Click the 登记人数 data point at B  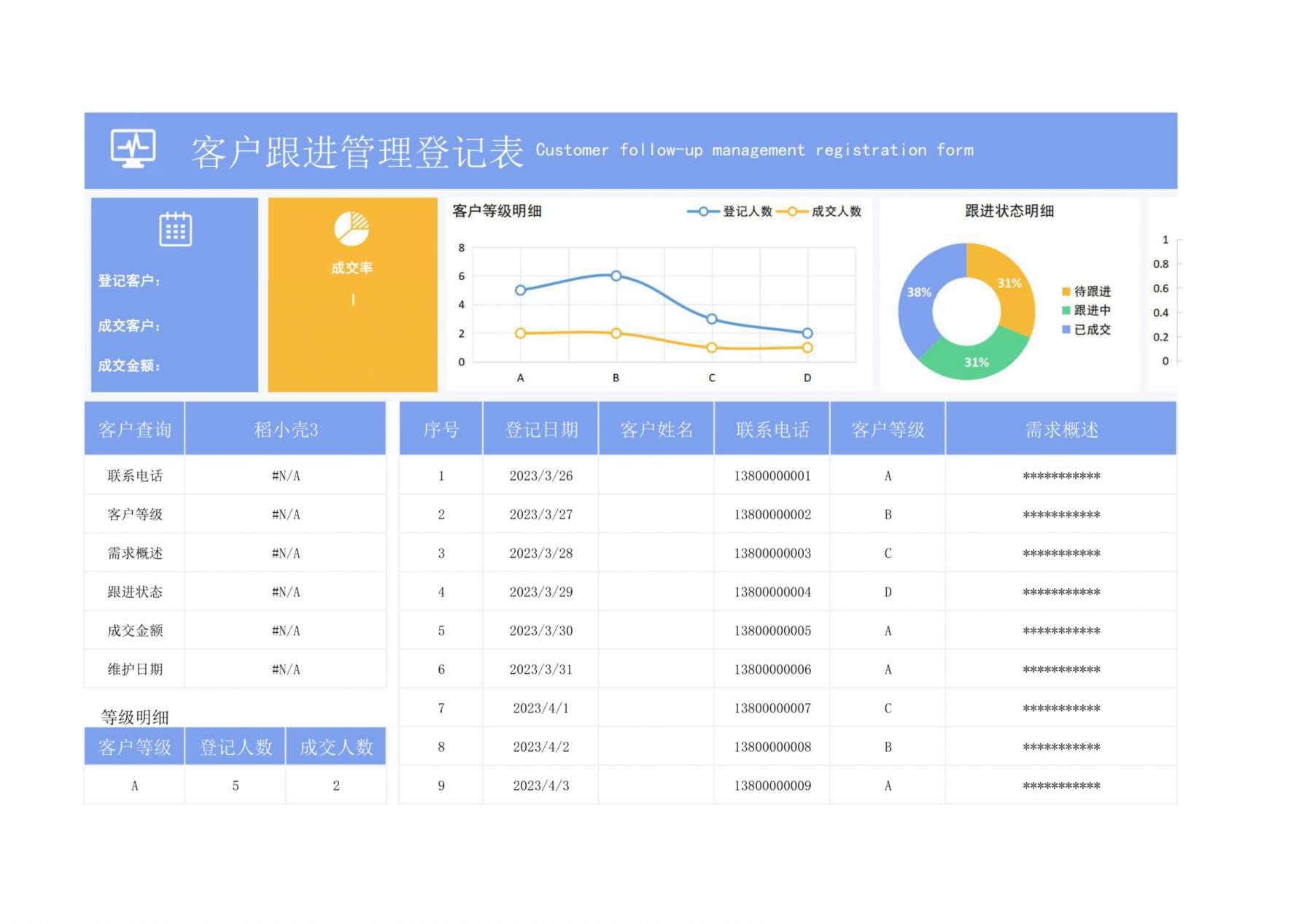pyautogui.click(x=616, y=276)
